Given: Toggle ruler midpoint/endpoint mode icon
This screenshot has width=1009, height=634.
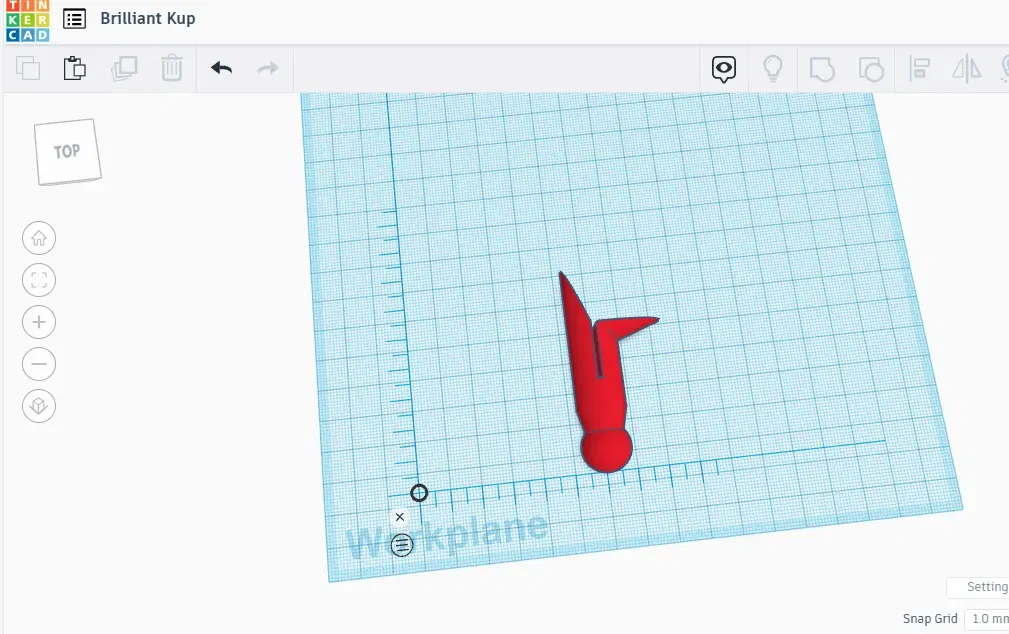Looking at the screenshot, I should coord(402,545).
